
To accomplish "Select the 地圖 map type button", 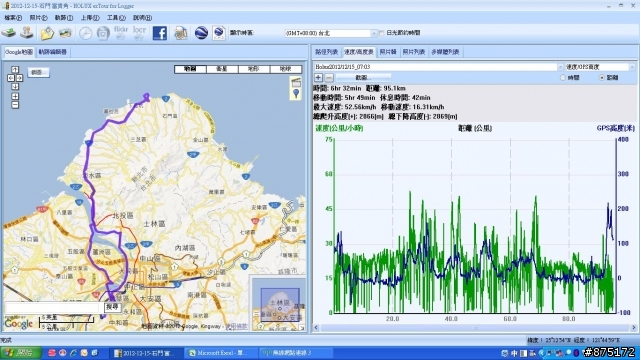I will (190, 69).
